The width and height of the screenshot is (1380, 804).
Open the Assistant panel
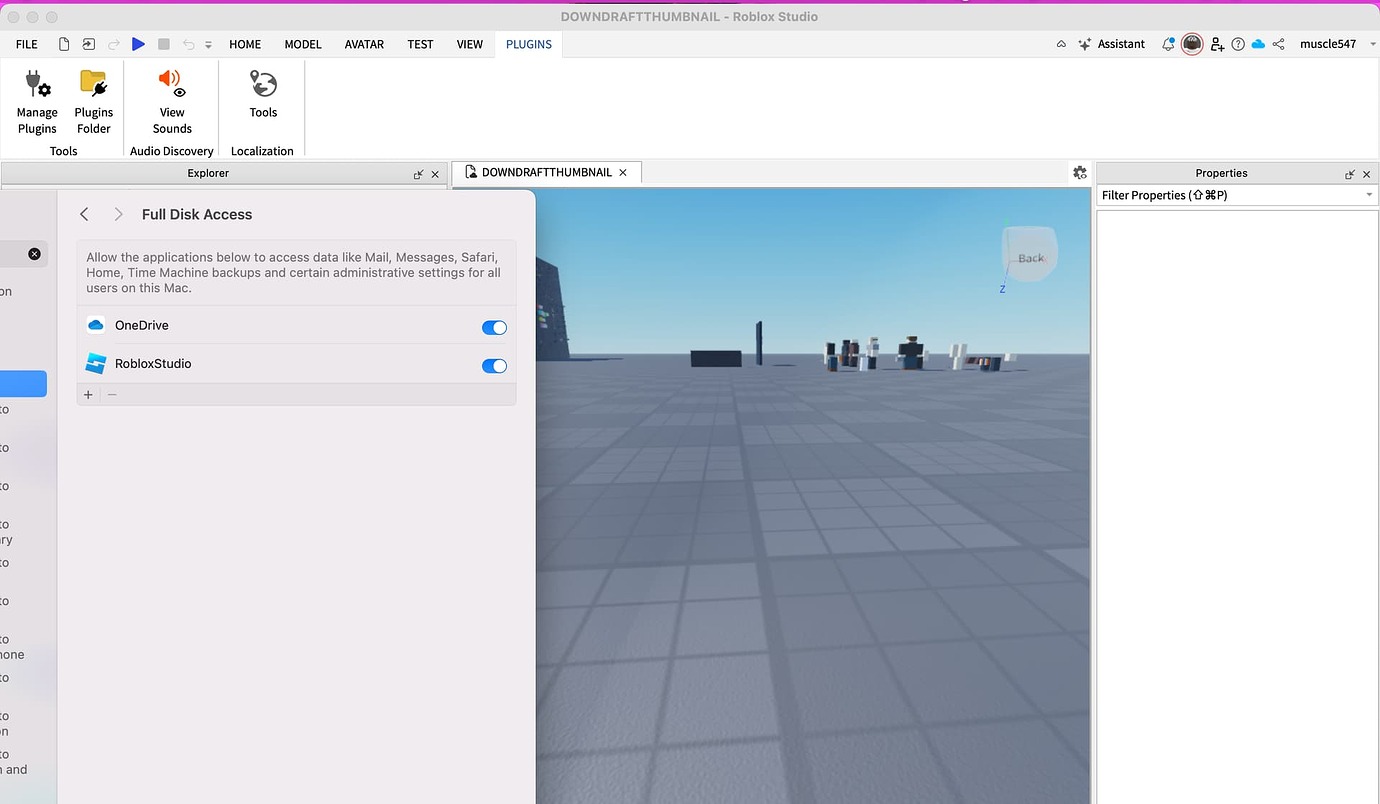click(x=1111, y=44)
